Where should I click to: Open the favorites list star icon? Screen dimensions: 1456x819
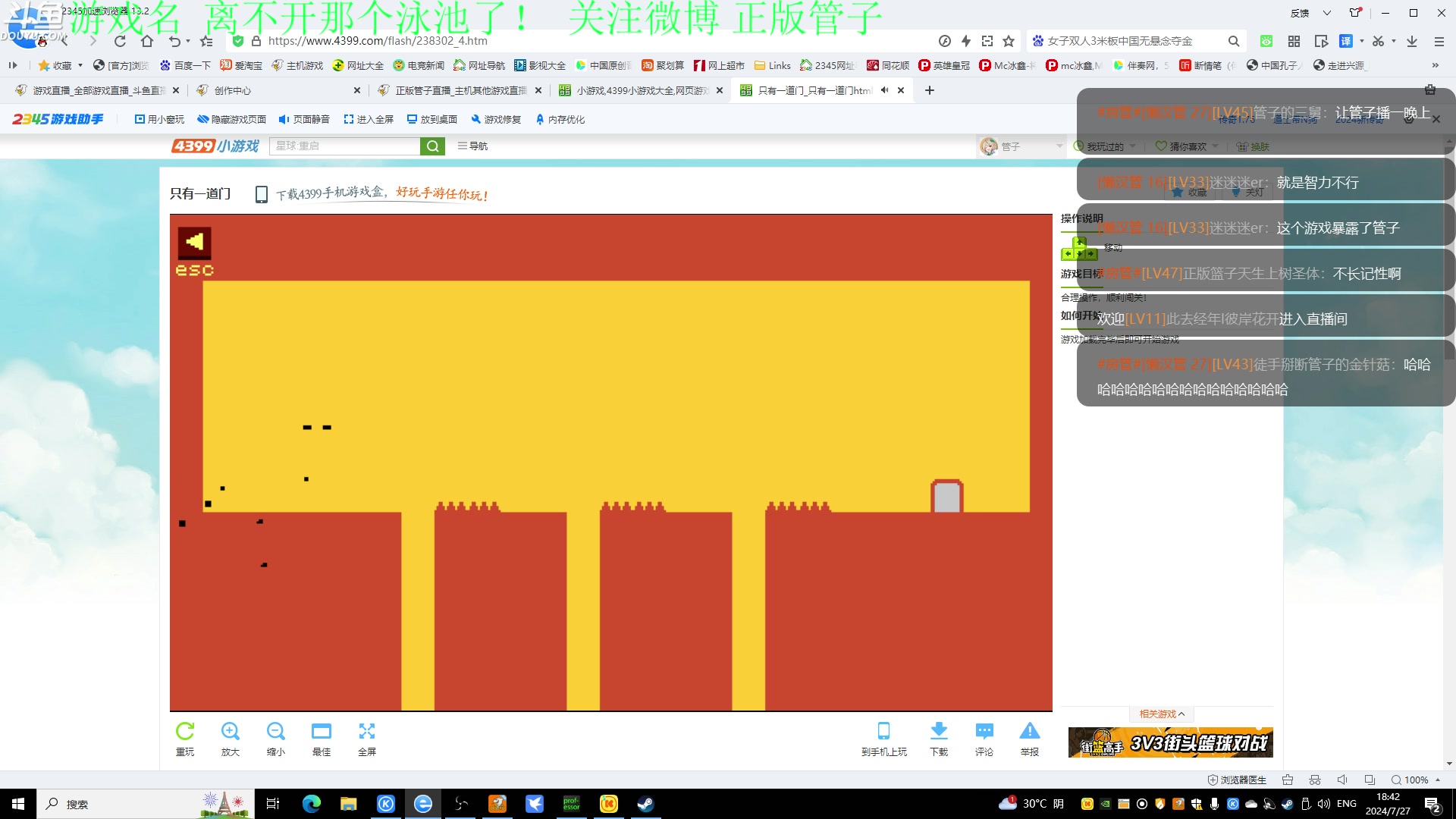click(x=206, y=41)
